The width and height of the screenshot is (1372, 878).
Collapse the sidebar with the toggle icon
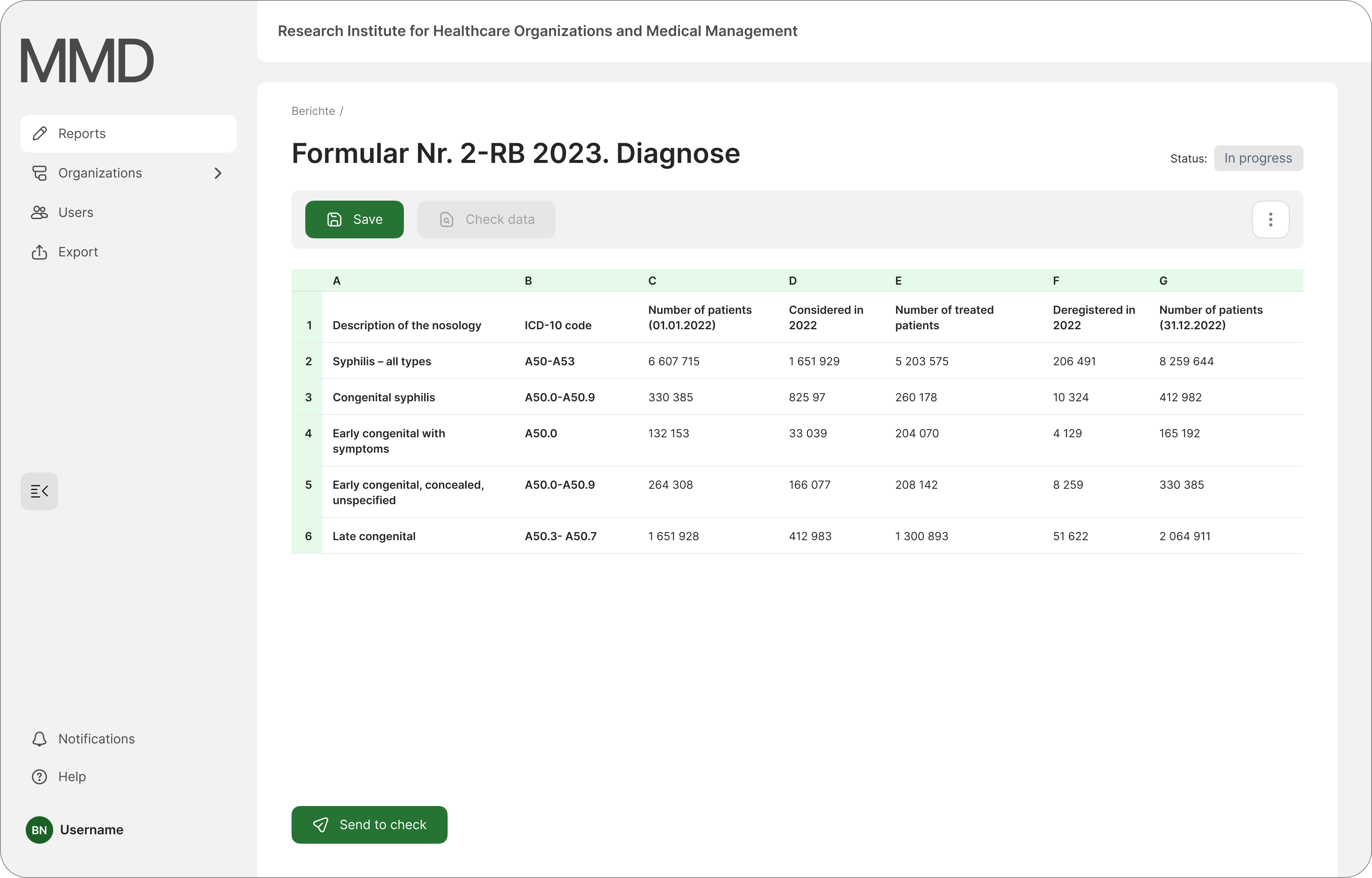tap(39, 491)
